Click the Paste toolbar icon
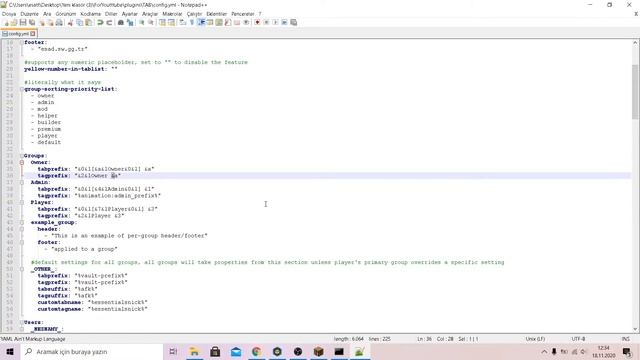Screen dimensions: 640x360 click(x=88, y=22)
